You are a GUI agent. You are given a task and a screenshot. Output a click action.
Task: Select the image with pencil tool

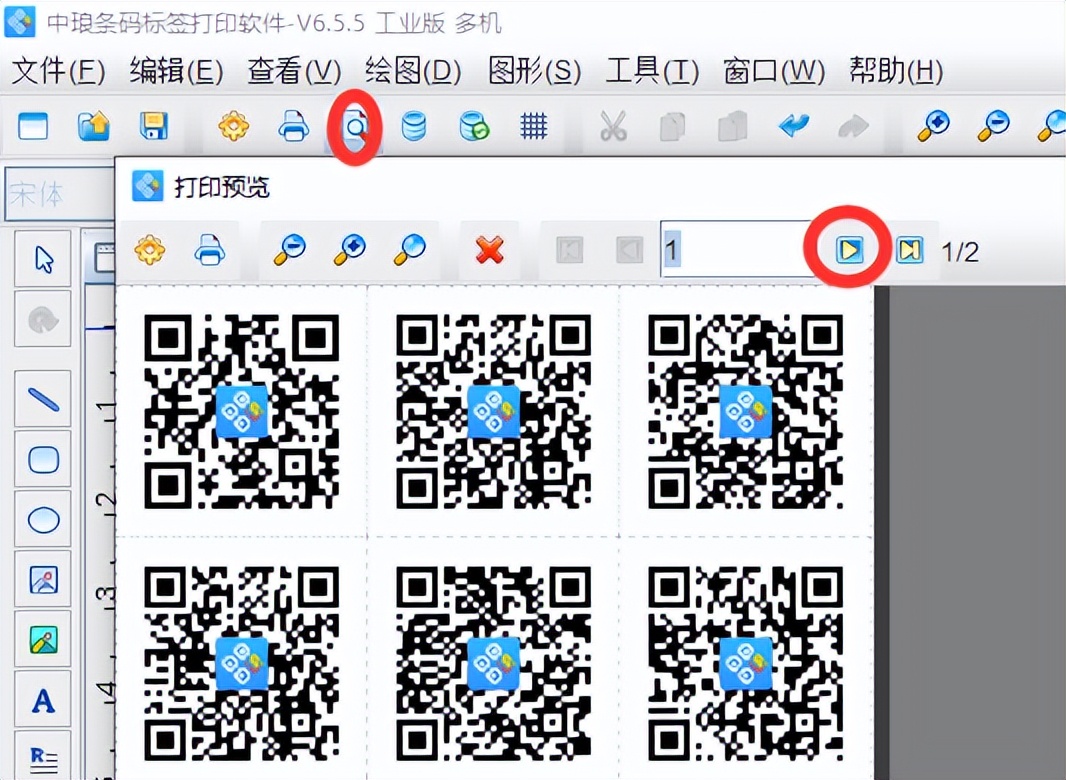click(44, 640)
